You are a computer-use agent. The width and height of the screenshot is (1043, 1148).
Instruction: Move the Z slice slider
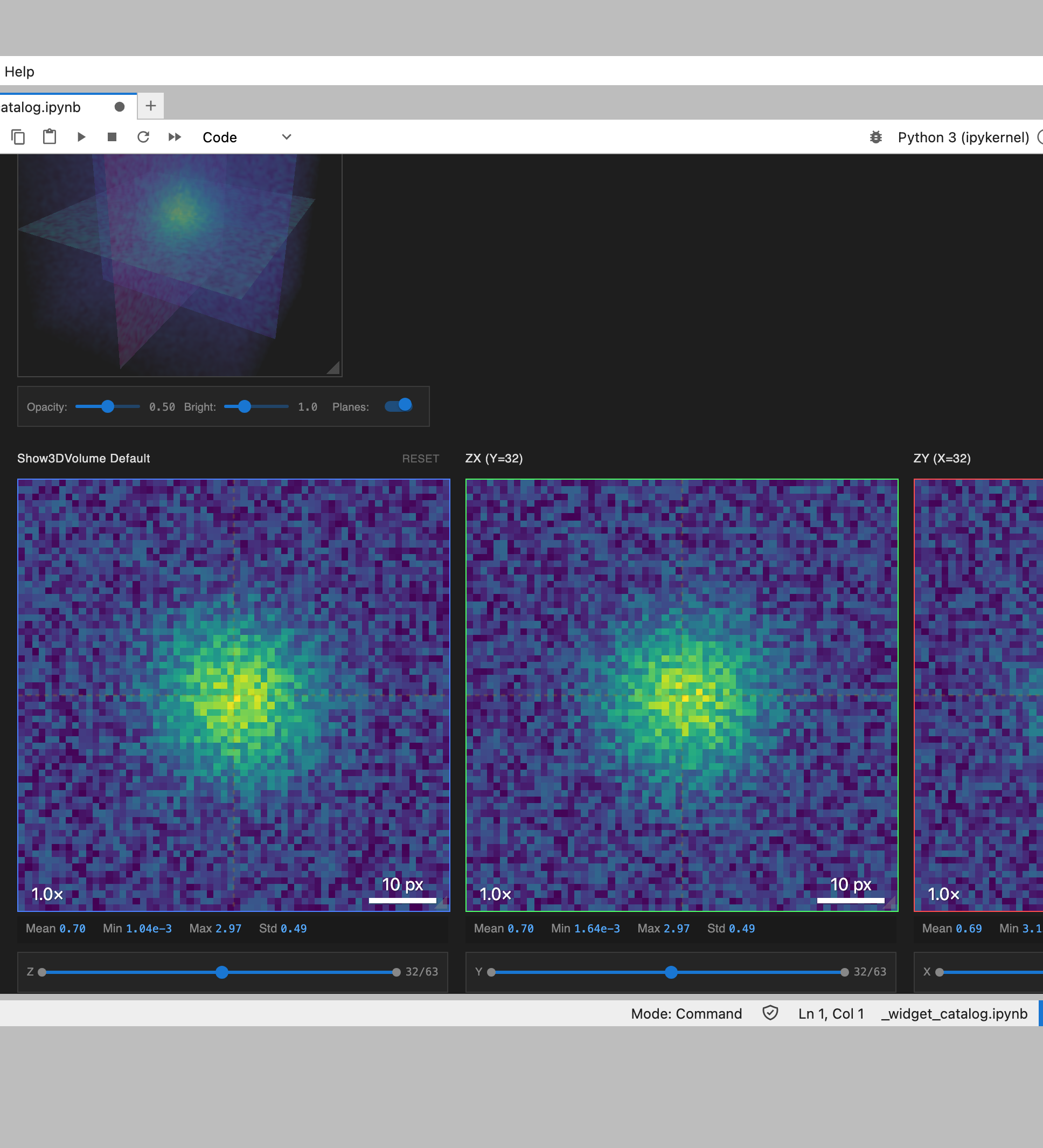click(222, 973)
